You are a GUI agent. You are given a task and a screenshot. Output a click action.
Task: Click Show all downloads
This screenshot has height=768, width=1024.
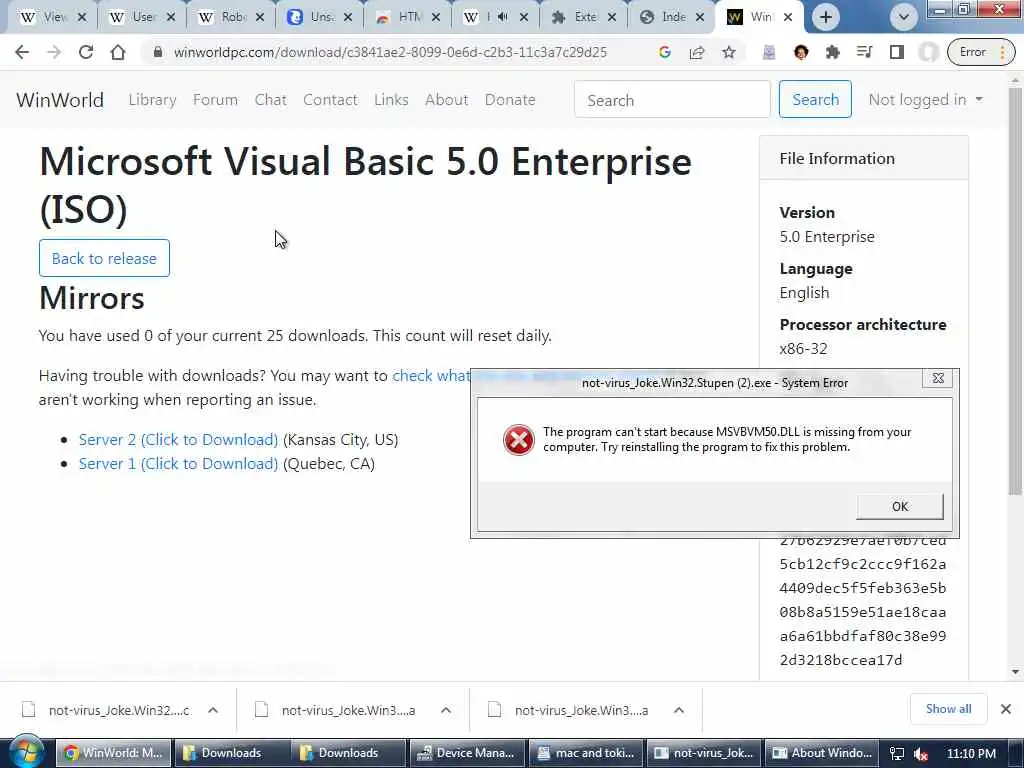click(948, 709)
